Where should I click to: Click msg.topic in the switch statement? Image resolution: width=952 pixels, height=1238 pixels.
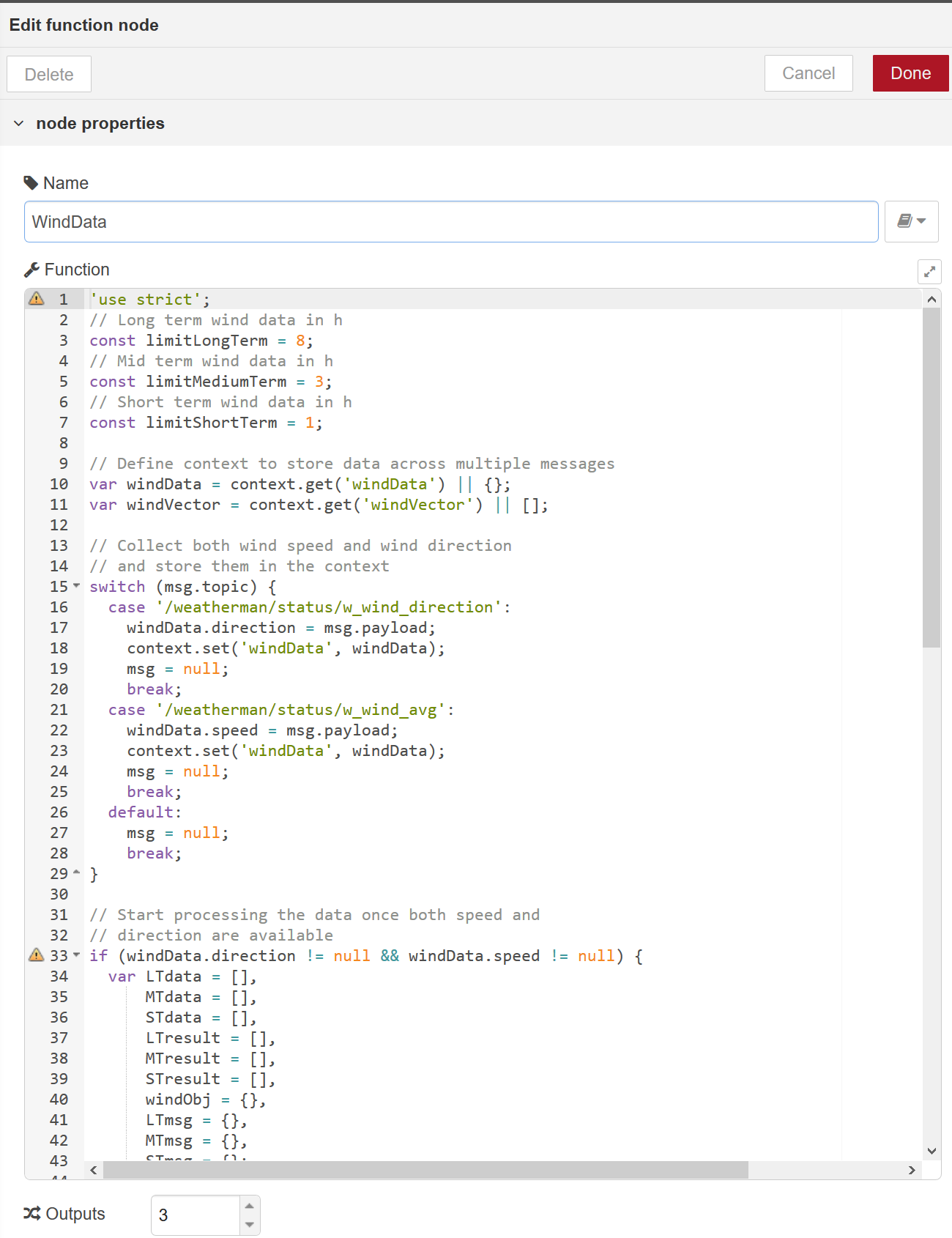tap(207, 587)
